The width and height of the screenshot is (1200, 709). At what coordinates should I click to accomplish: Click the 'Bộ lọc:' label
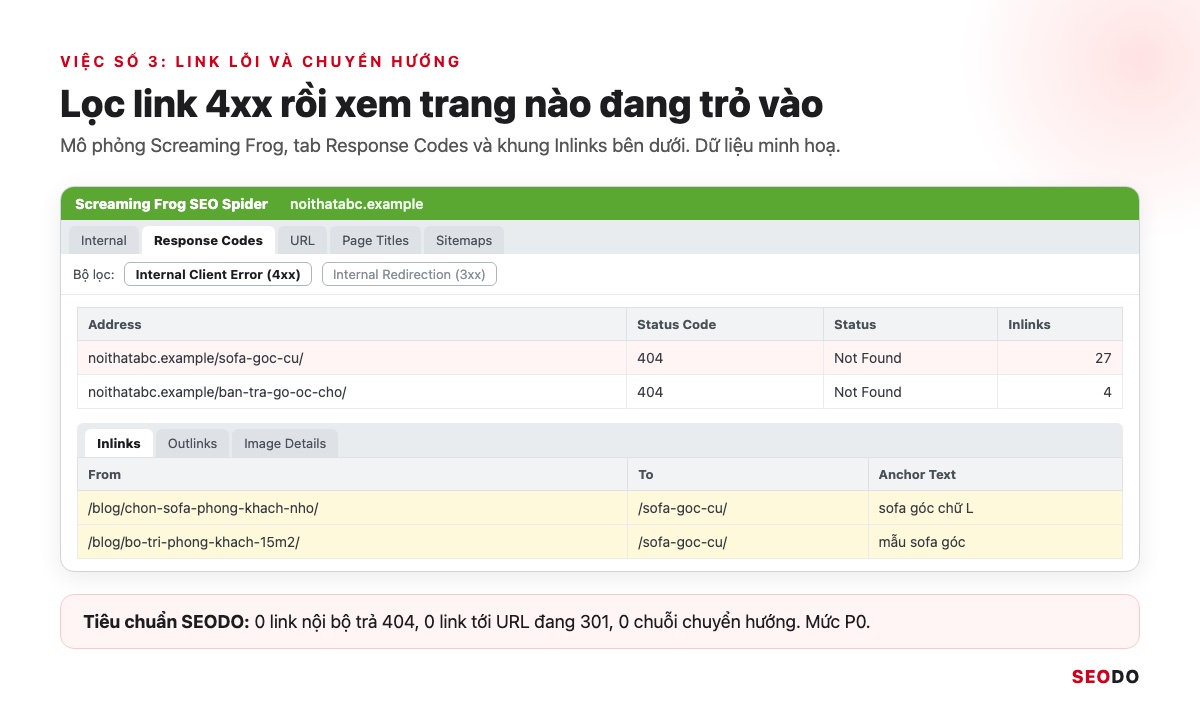pos(94,274)
